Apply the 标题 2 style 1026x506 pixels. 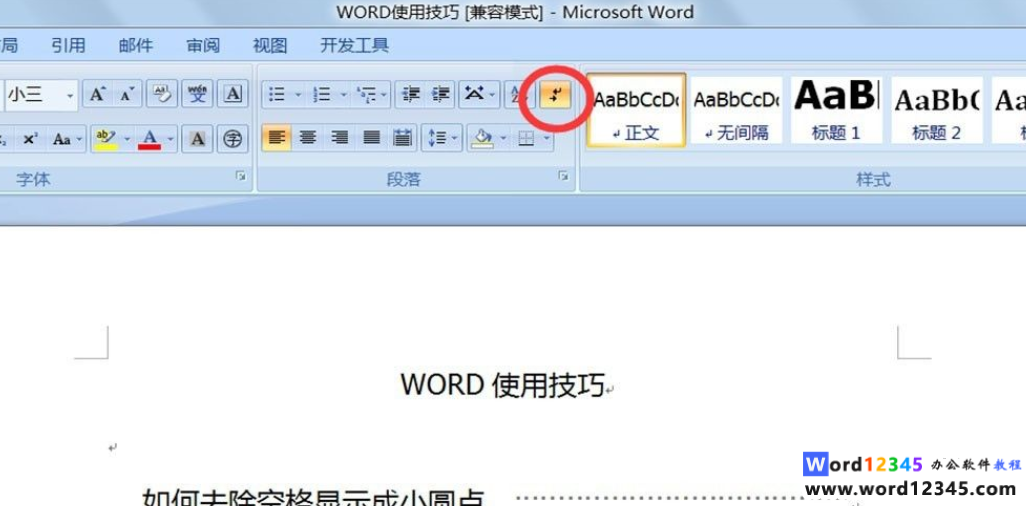(936, 109)
